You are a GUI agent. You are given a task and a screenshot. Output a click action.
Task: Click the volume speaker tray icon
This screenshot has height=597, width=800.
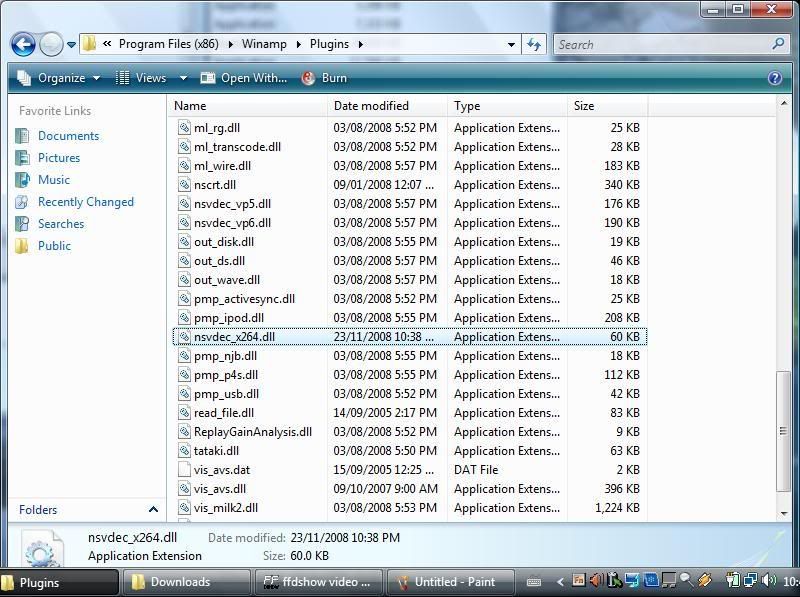tap(768, 581)
